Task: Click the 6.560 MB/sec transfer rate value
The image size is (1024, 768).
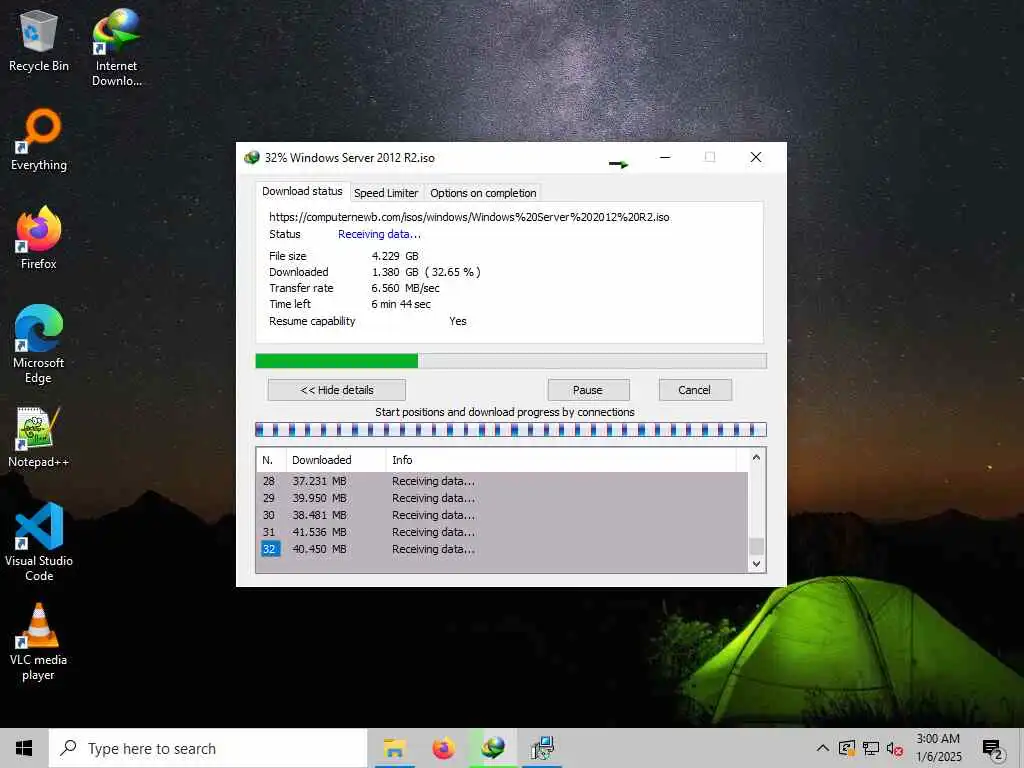Action: [x=406, y=288]
